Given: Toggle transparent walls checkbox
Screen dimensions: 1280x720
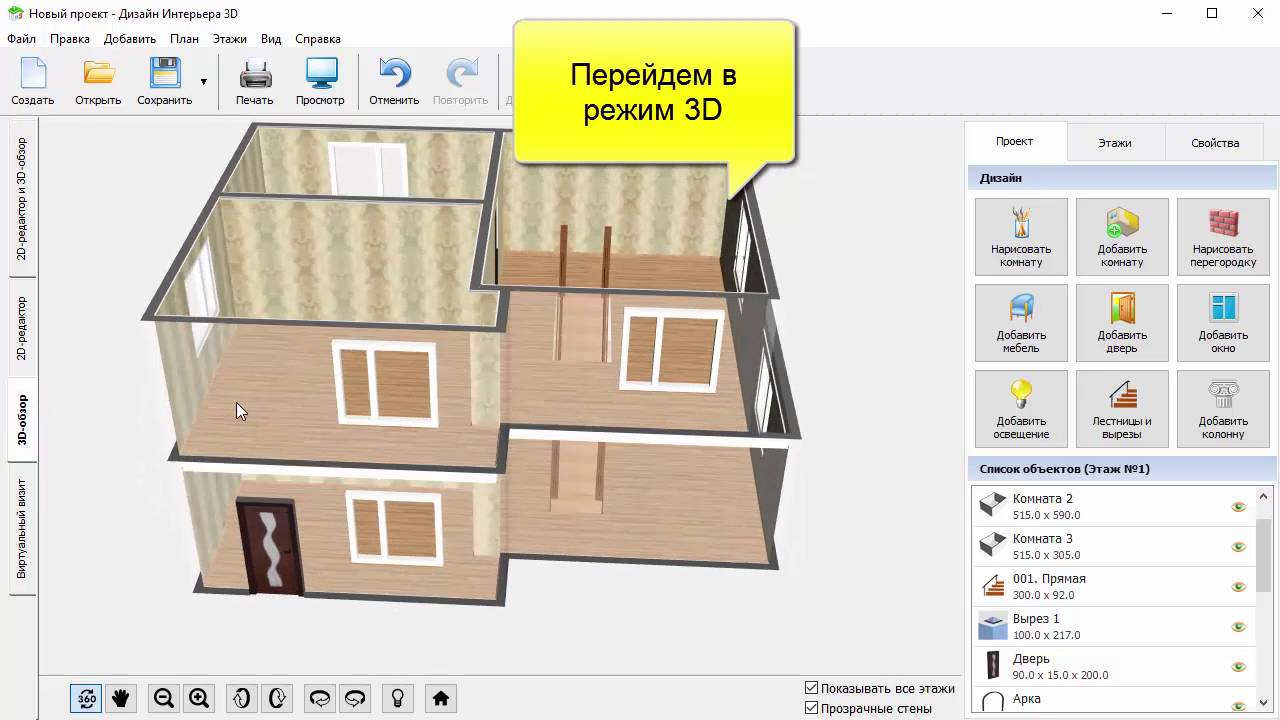Looking at the screenshot, I should point(812,708).
